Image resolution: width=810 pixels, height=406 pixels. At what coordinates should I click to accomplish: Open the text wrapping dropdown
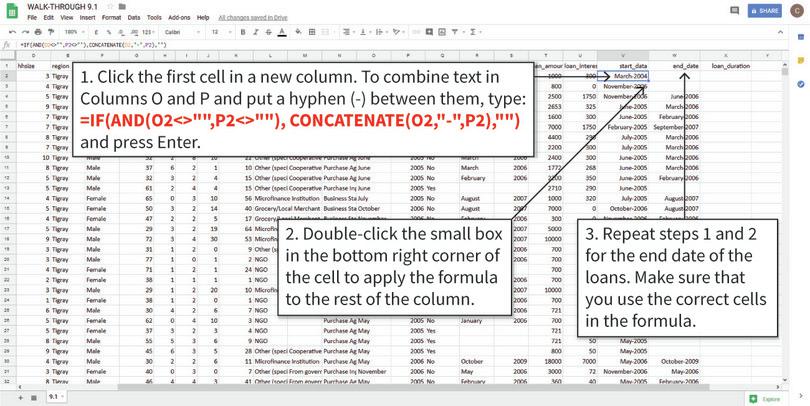[x=380, y=32]
